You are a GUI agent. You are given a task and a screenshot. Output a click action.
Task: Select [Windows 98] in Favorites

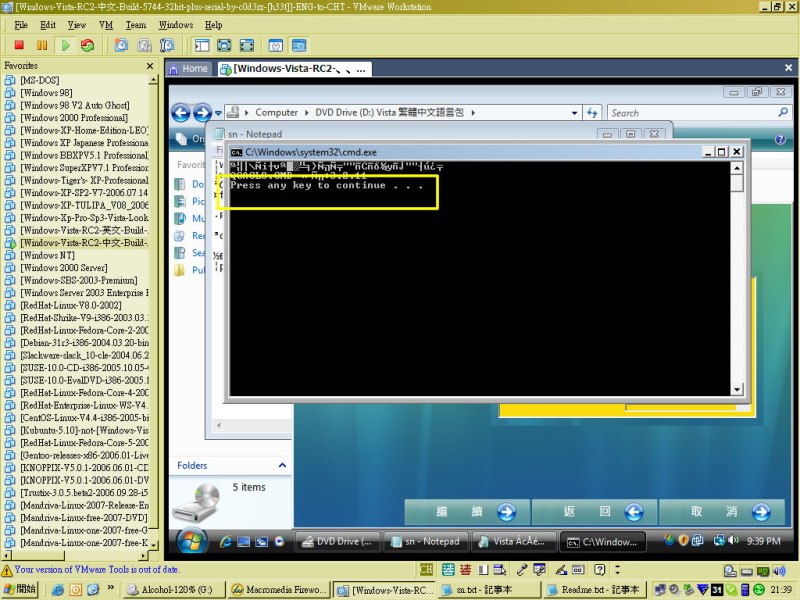coord(46,93)
